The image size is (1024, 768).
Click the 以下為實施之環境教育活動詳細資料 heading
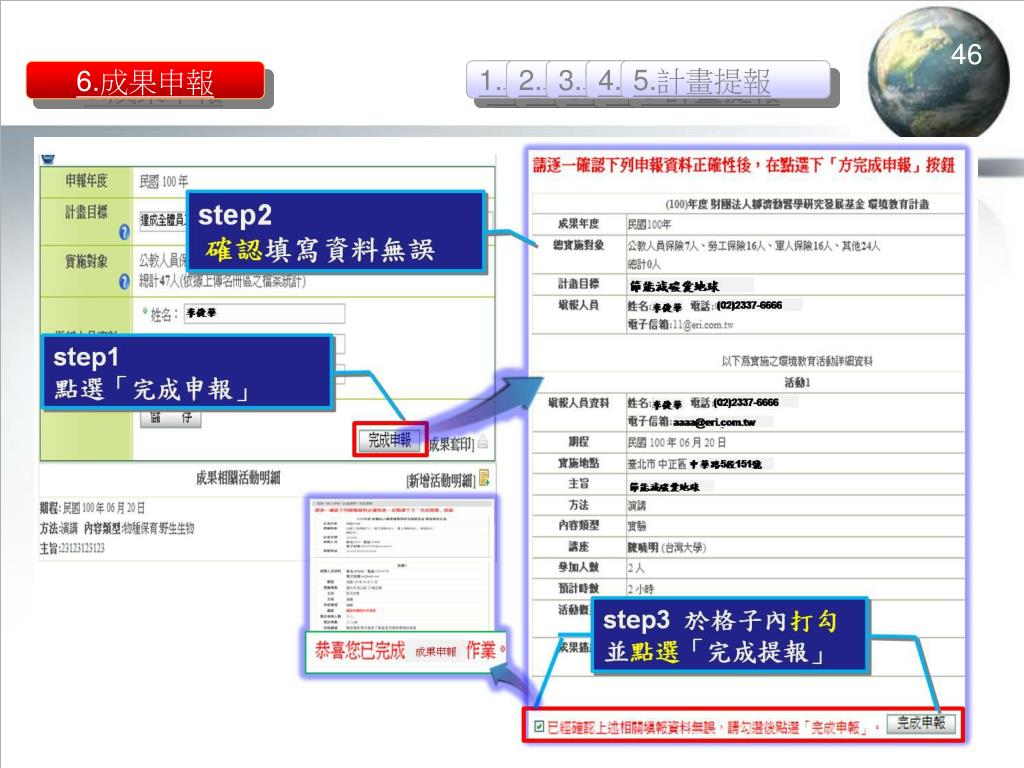tap(797, 361)
